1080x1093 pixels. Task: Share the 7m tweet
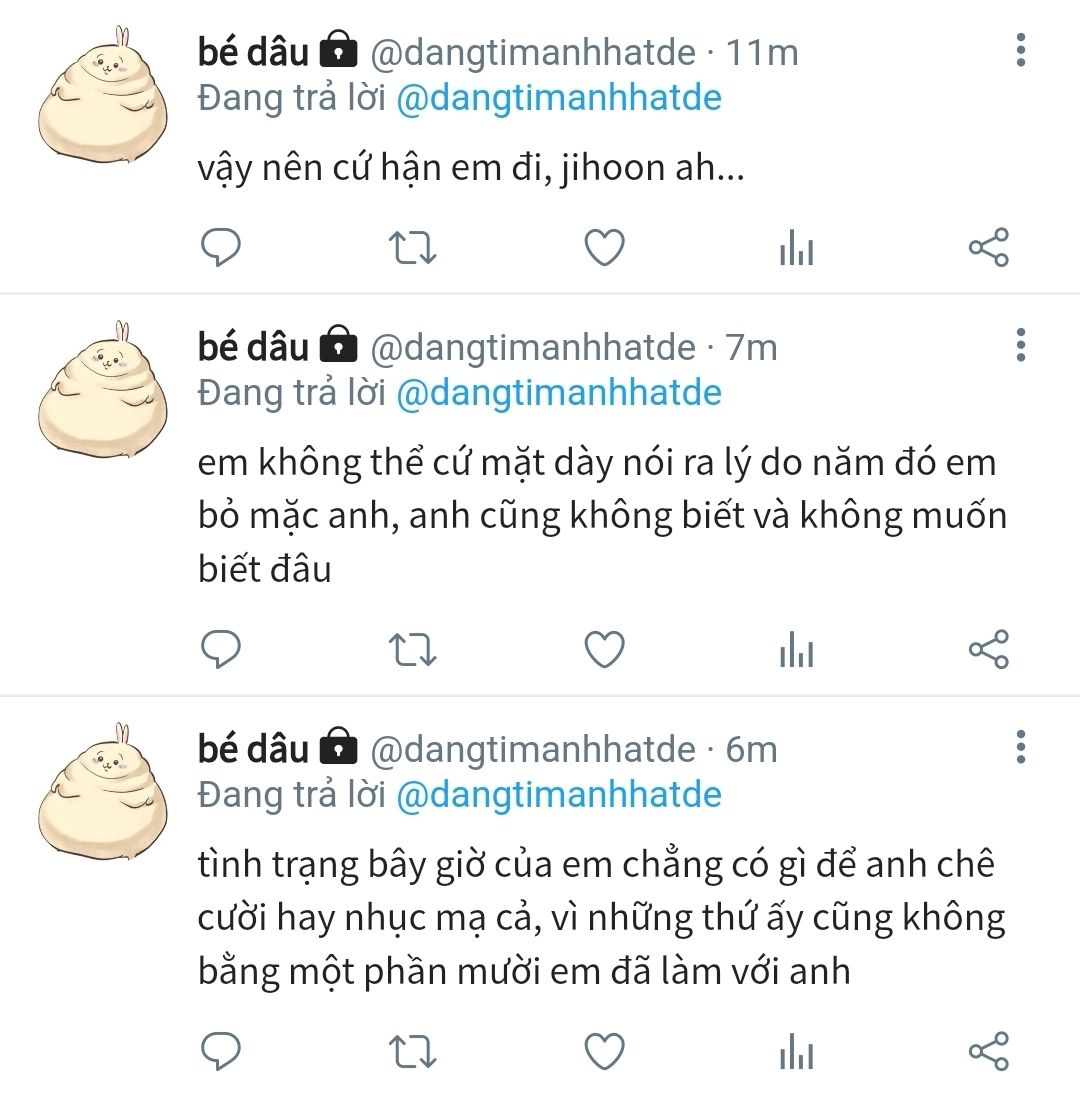(989, 649)
